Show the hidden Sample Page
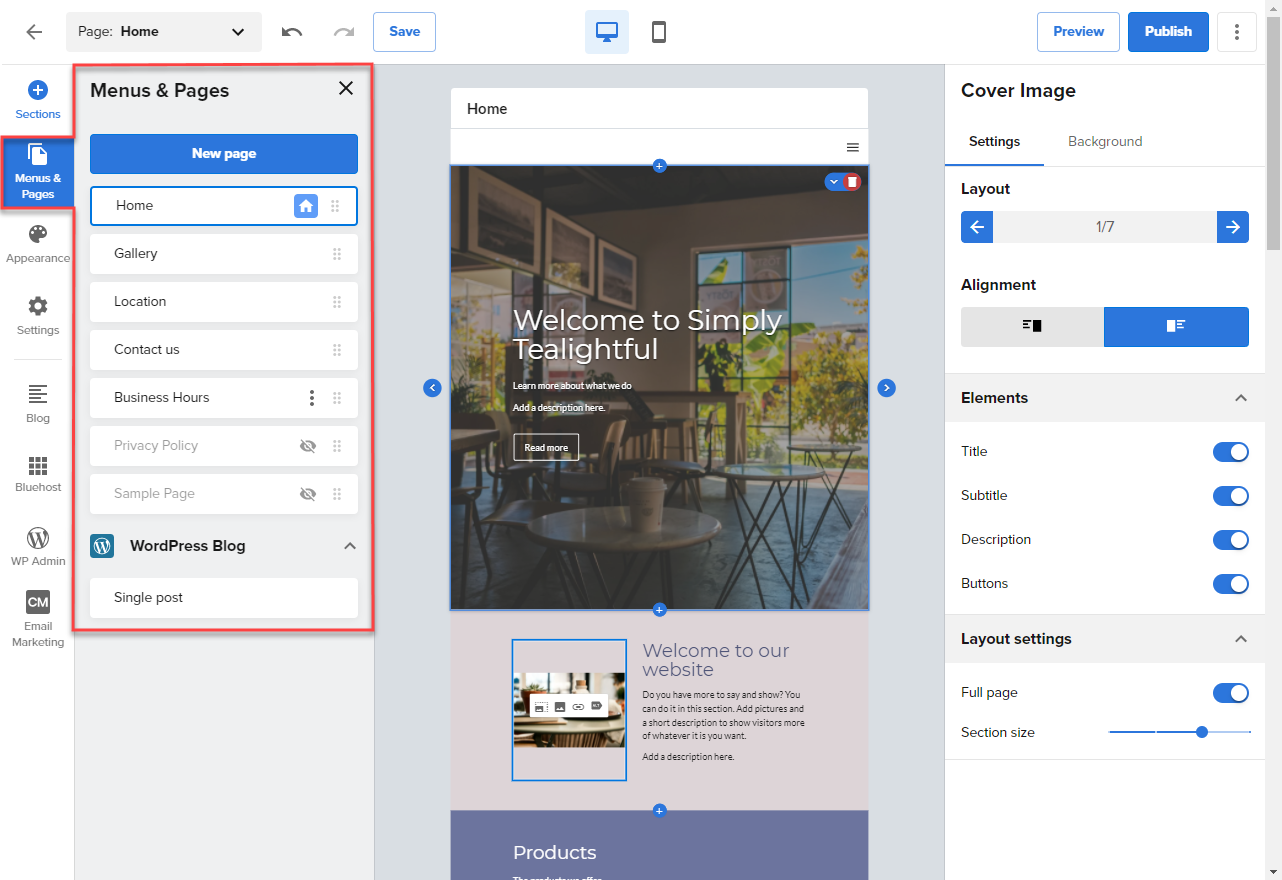This screenshot has width=1282, height=880. [308, 493]
